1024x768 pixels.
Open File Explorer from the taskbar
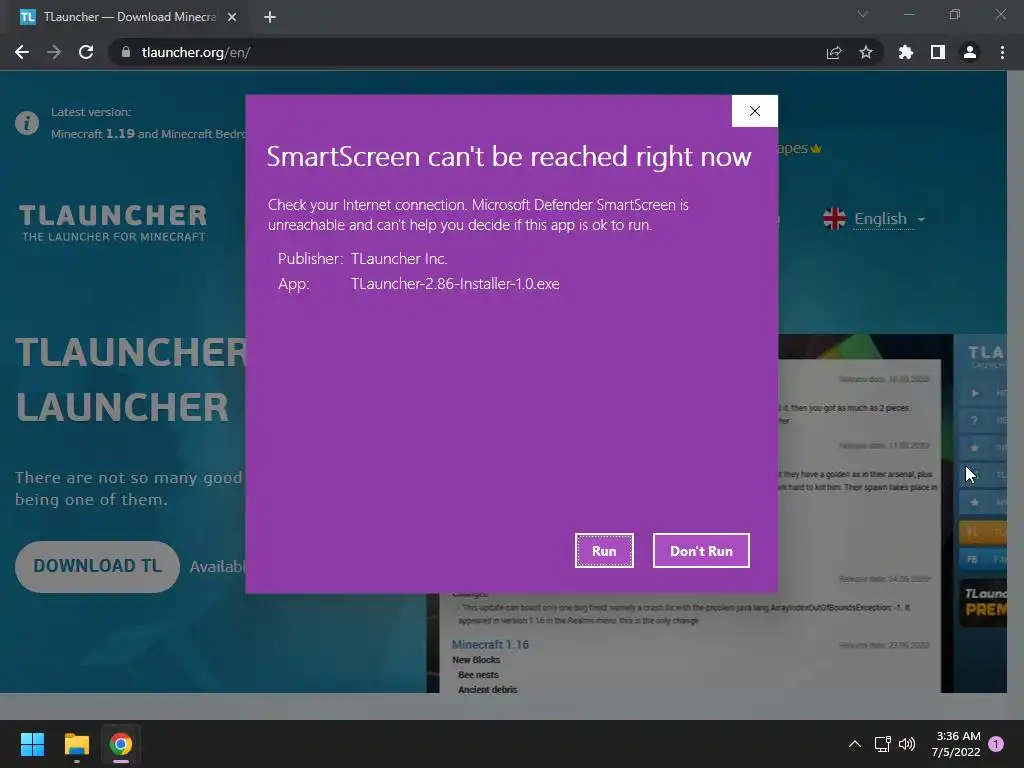coord(76,744)
